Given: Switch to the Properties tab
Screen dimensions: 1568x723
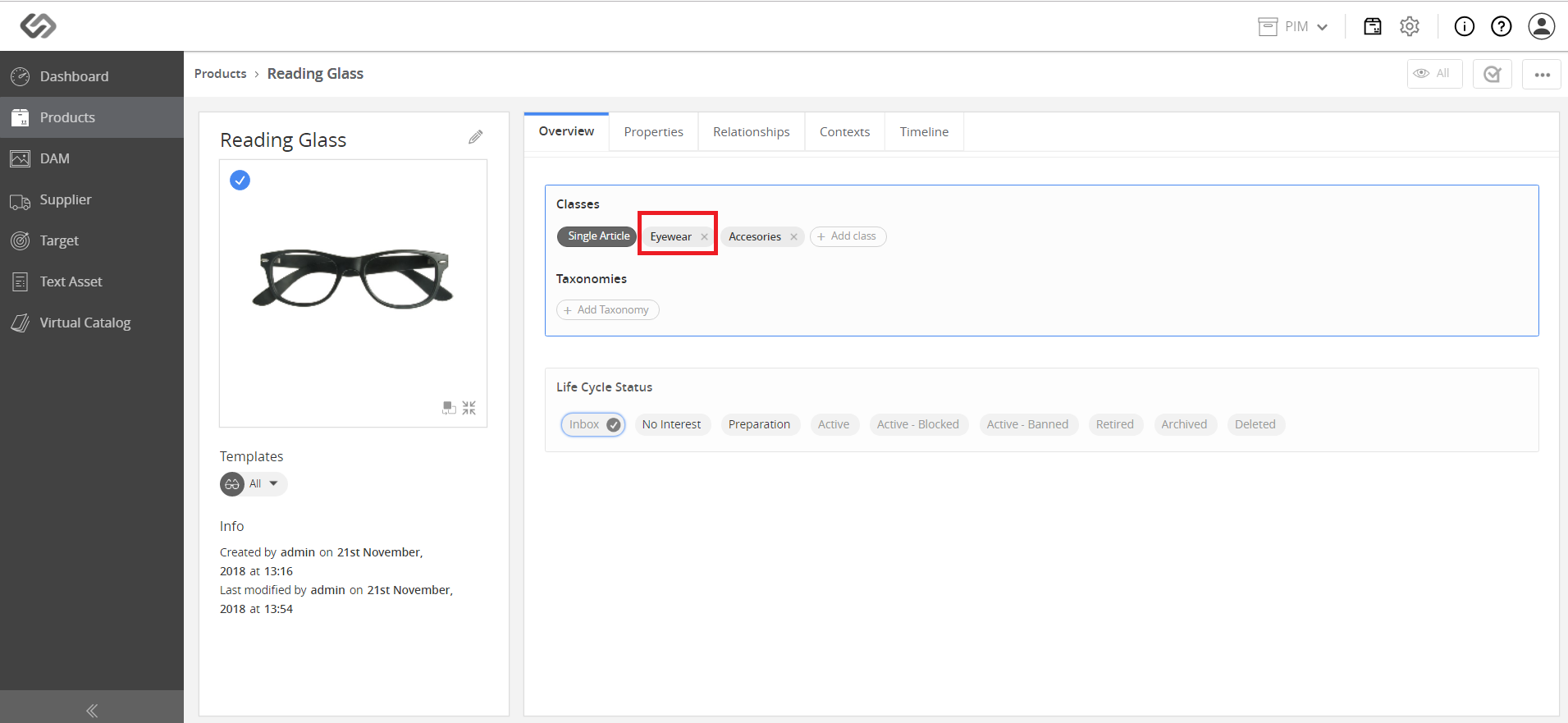Looking at the screenshot, I should point(653,132).
